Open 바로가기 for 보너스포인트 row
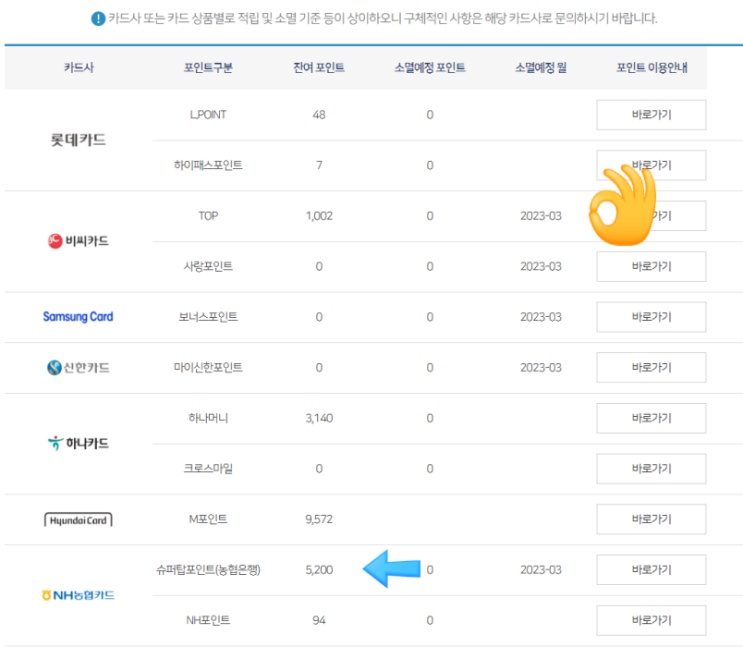The width and height of the screenshot is (743, 647). (651, 317)
